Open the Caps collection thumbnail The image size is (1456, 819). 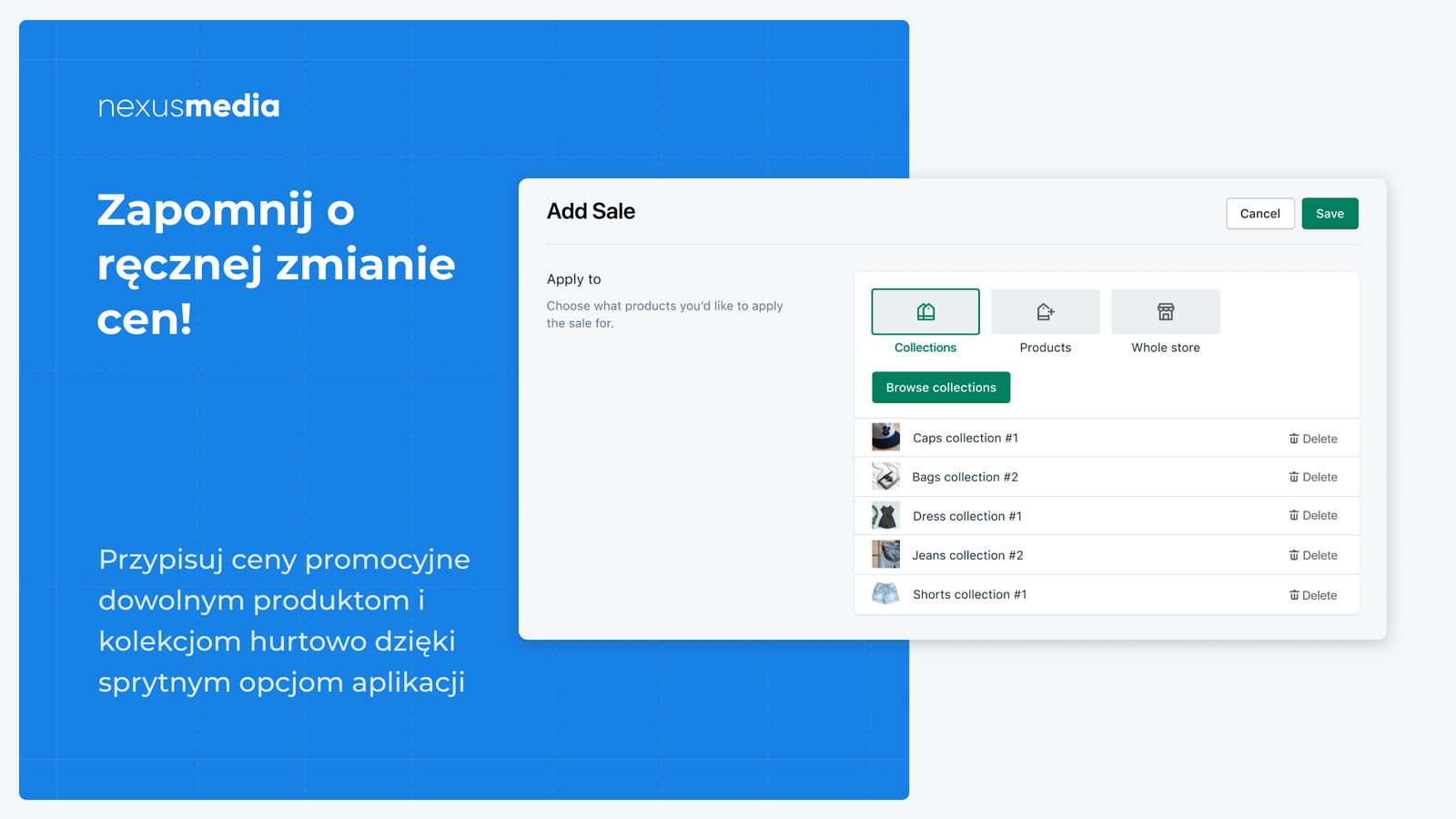(885, 437)
